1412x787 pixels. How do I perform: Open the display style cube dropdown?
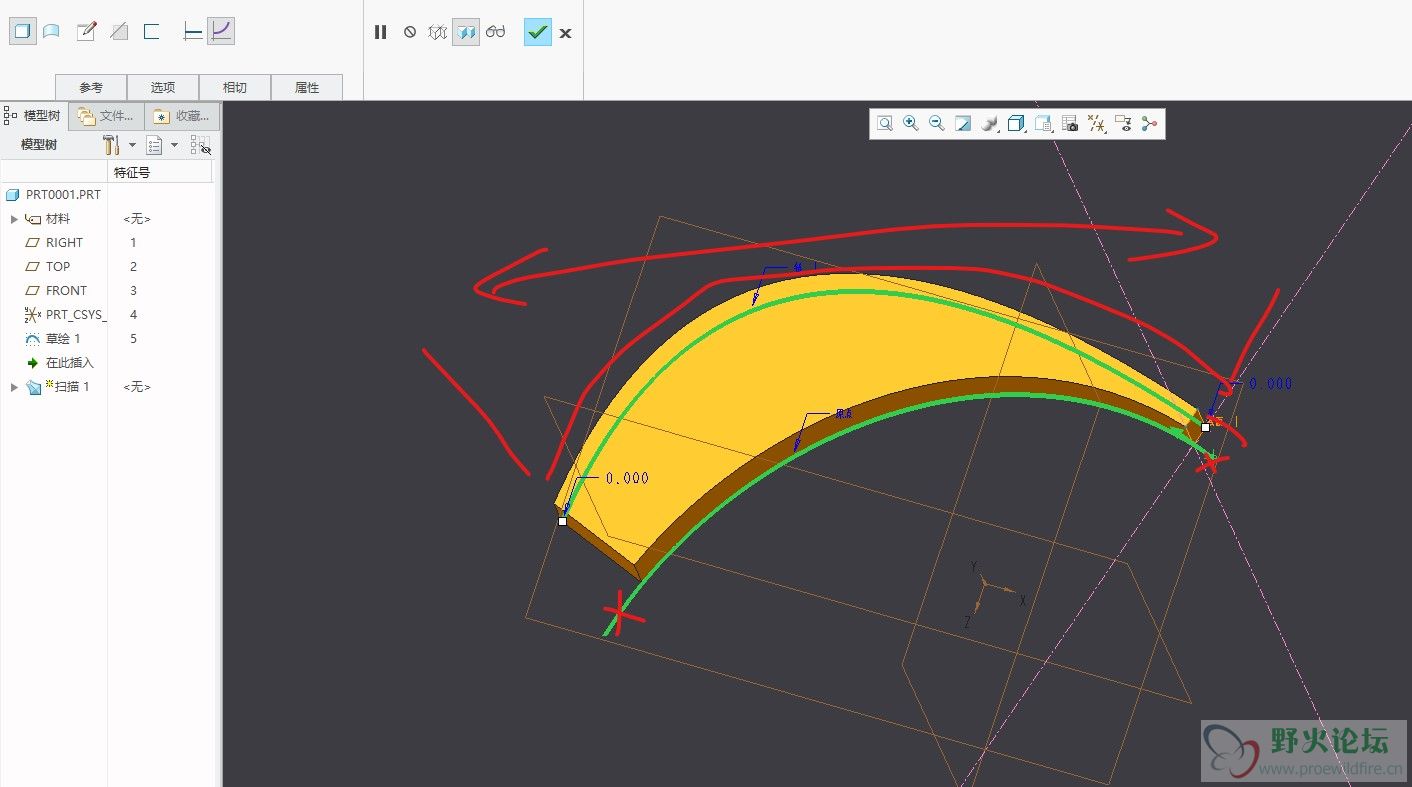[1017, 124]
